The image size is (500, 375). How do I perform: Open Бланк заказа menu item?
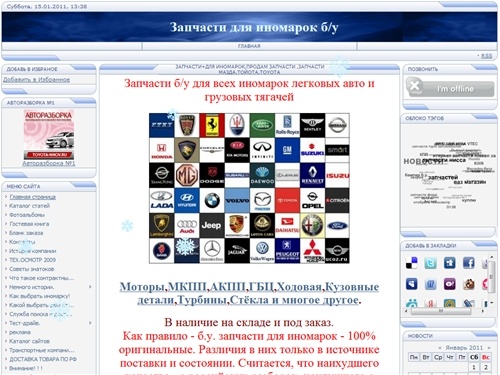(26, 233)
